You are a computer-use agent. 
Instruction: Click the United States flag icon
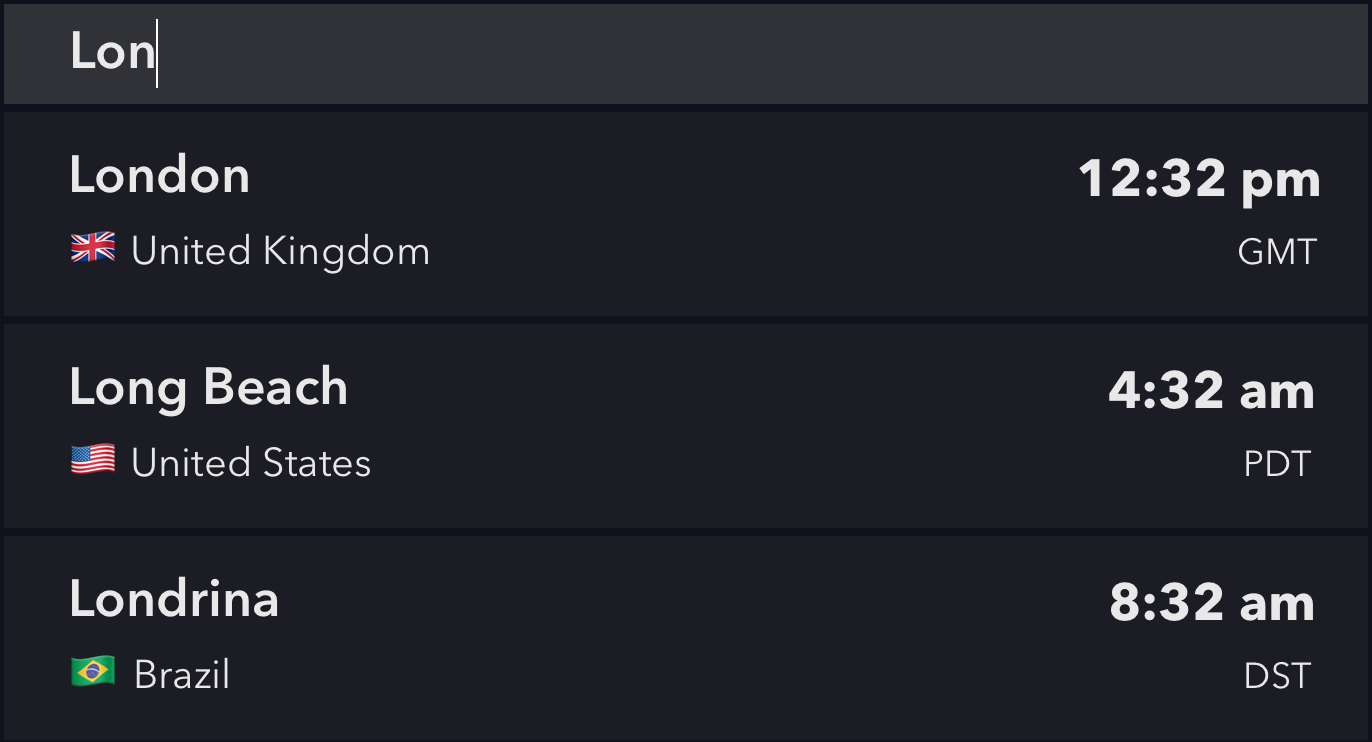(93, 461)
